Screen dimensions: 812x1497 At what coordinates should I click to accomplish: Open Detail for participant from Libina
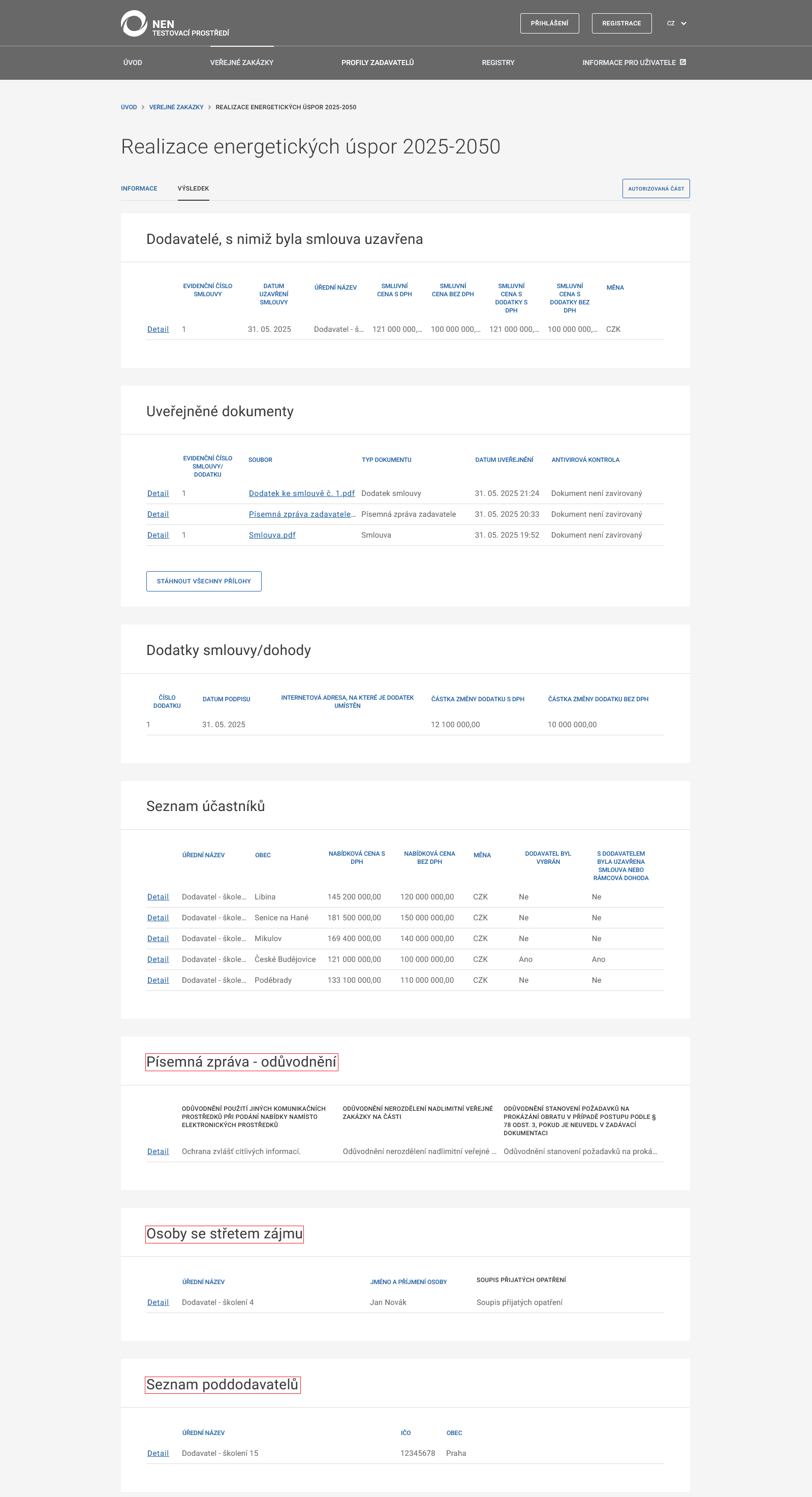click(158, 897)
